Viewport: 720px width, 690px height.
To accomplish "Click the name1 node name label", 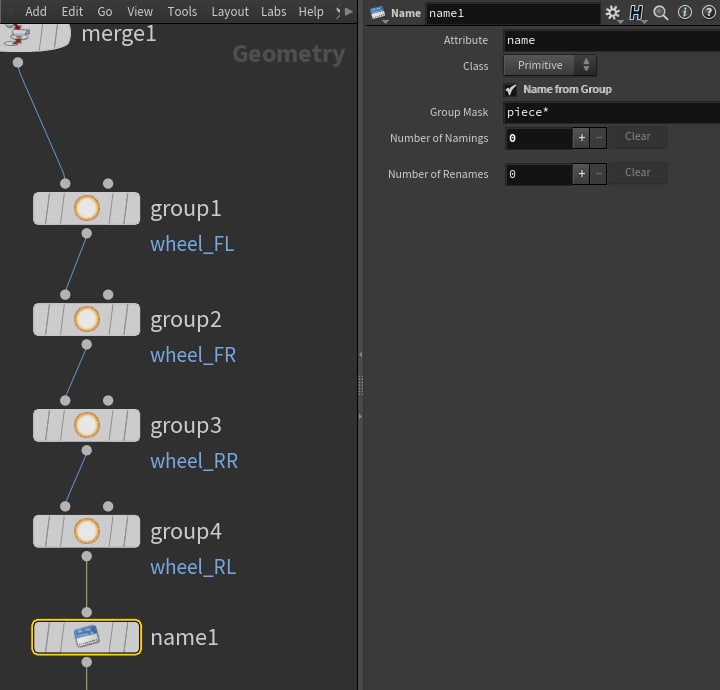I will pos(184,638).
